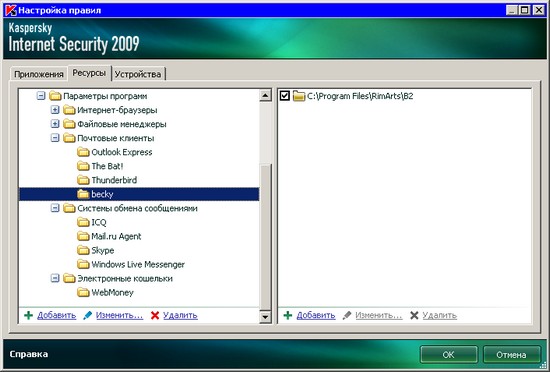Click the tree scrollbar up arrow
The width and height of the screenshot is (550, 372).
pyautogui.click(x=266, y=95)
